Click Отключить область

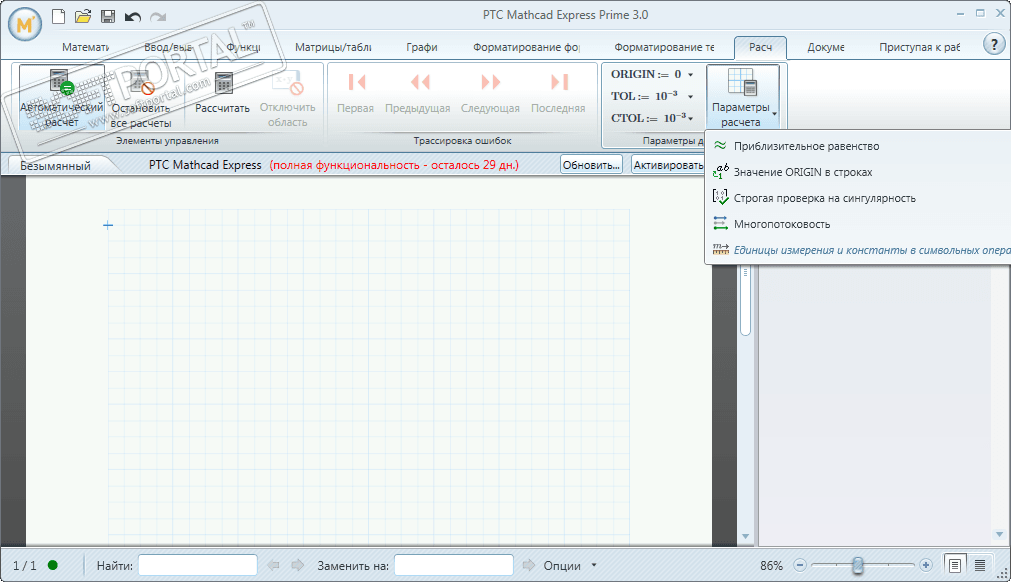288,99
